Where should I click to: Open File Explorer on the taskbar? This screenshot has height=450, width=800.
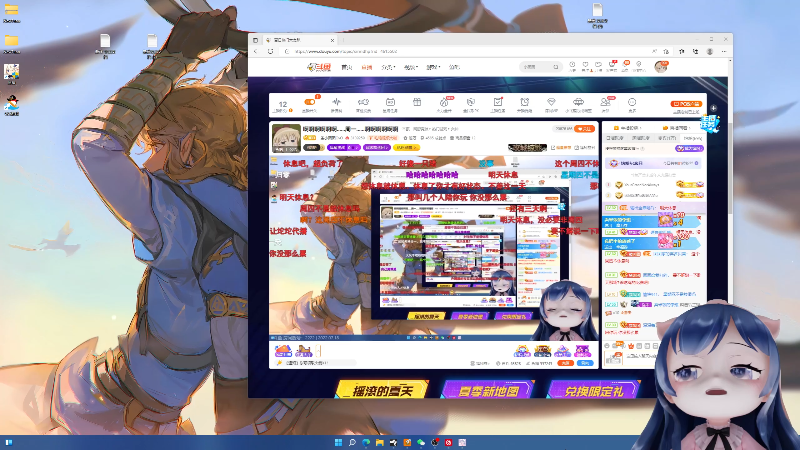point(380,442)
